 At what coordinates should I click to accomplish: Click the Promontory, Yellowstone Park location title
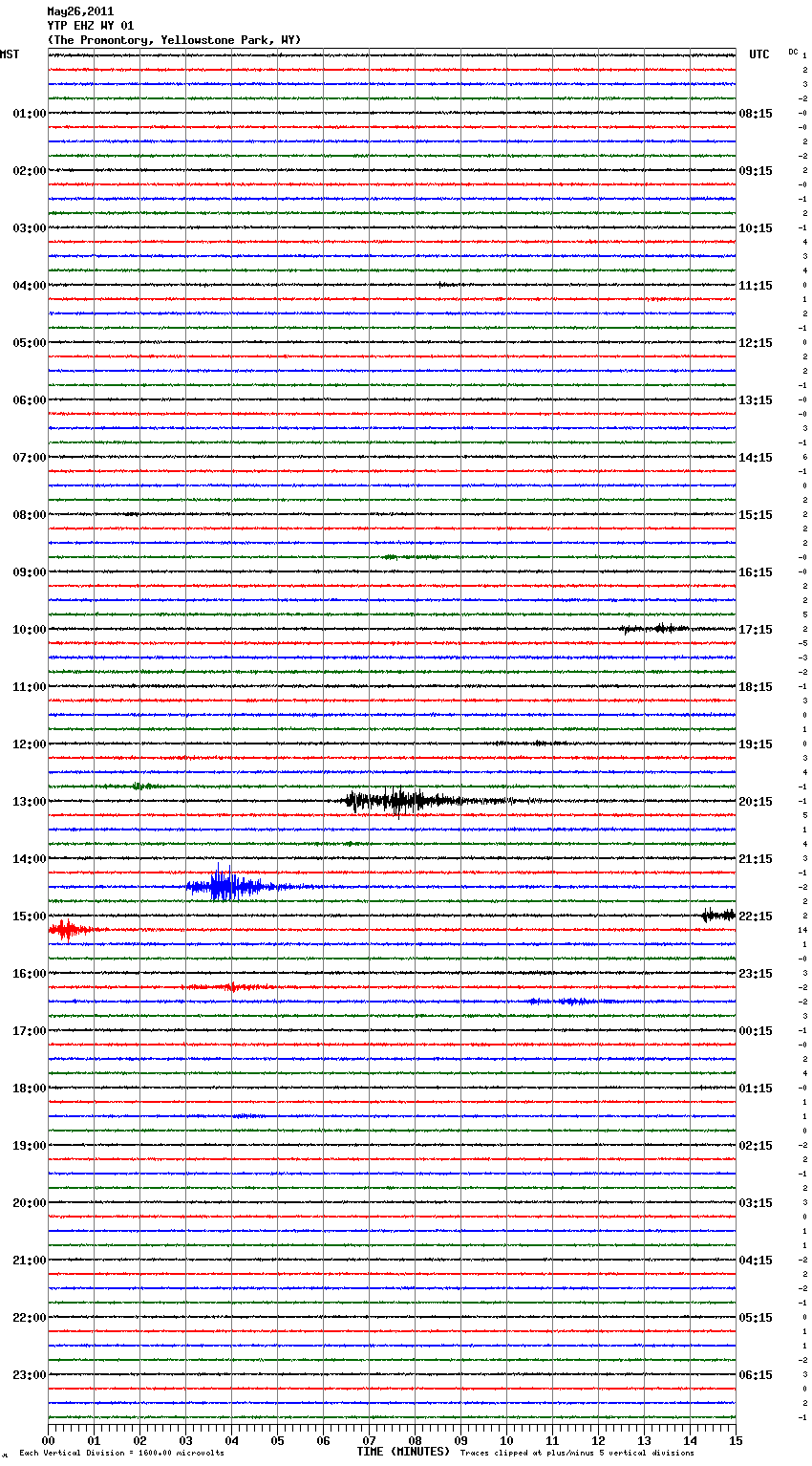click(174, 40)
